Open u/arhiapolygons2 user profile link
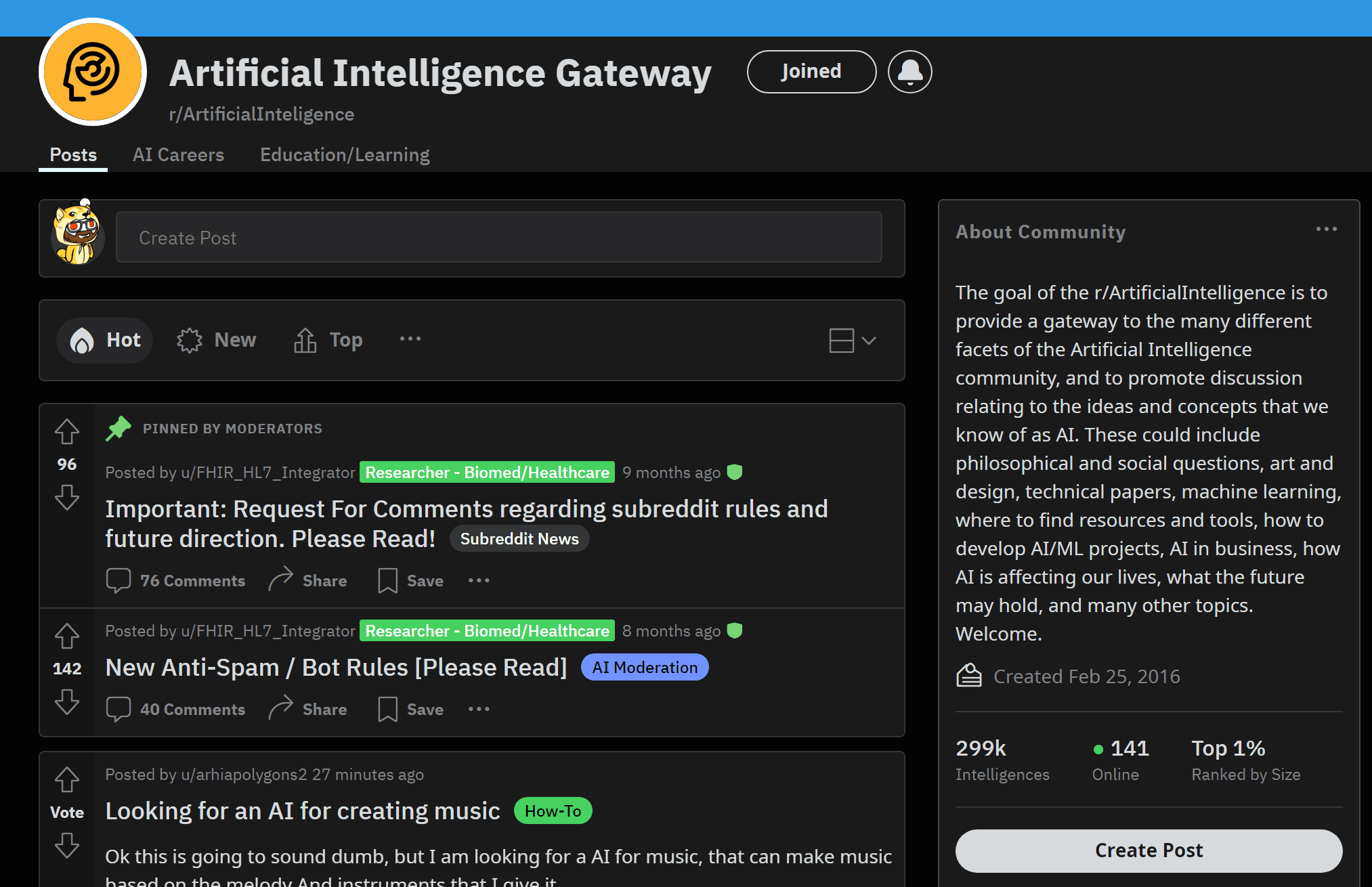The width and height of the screenshot is (1372, 887). tap(244, 775)
